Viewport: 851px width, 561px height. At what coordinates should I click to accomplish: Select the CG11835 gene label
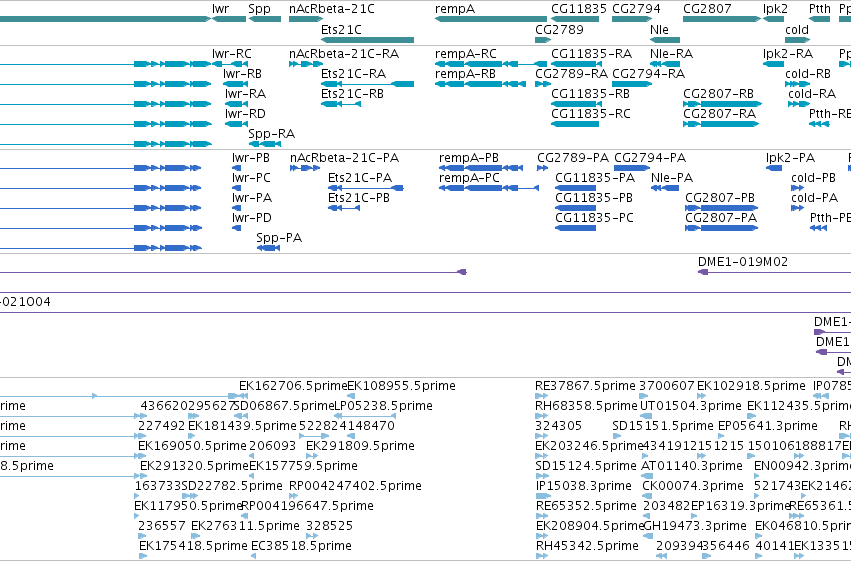[x=579, y=9]
